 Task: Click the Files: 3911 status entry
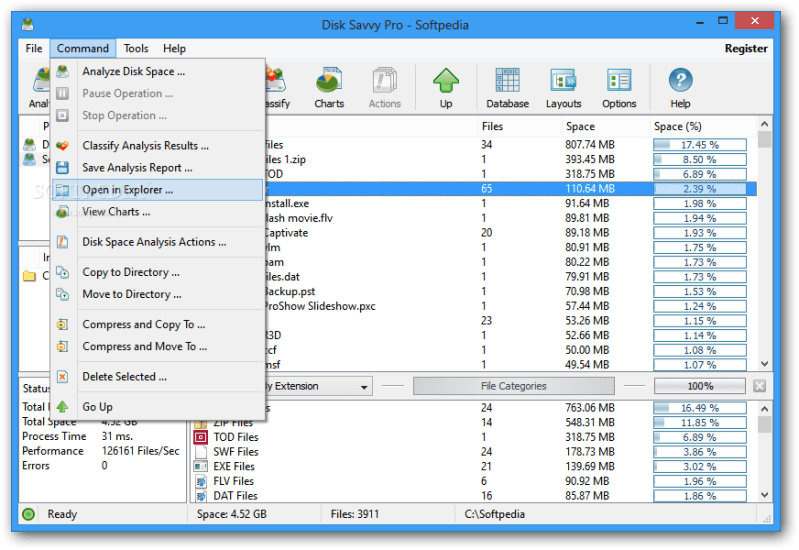[355, 514]
